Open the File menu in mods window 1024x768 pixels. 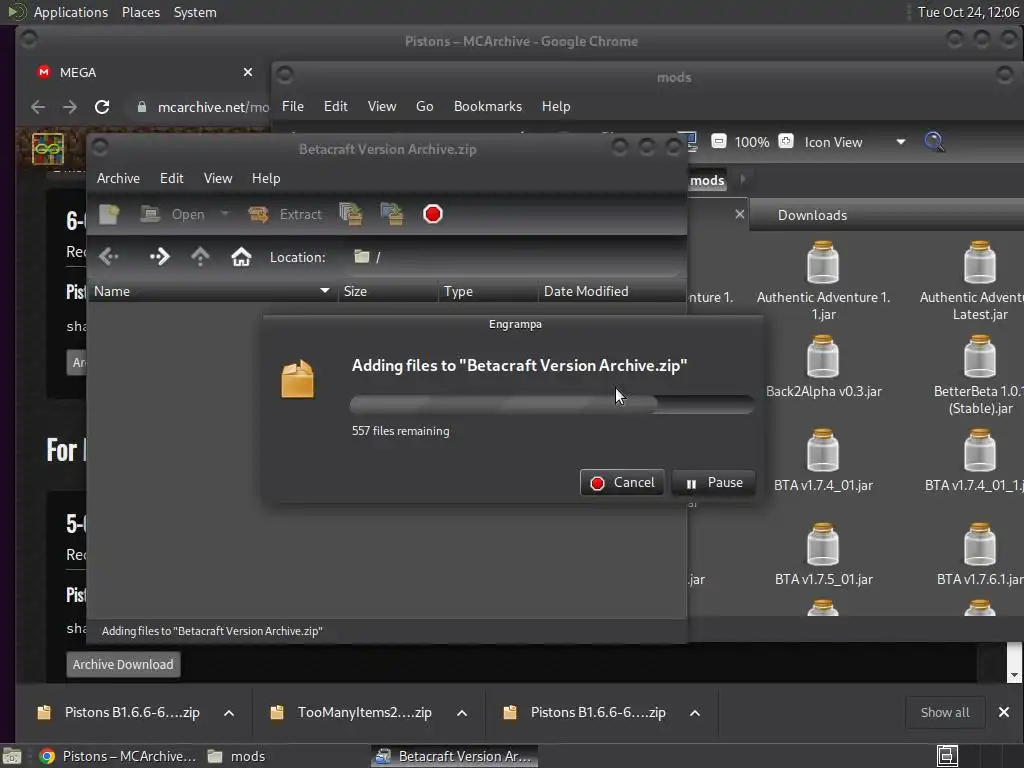click(x=293, y=106)
